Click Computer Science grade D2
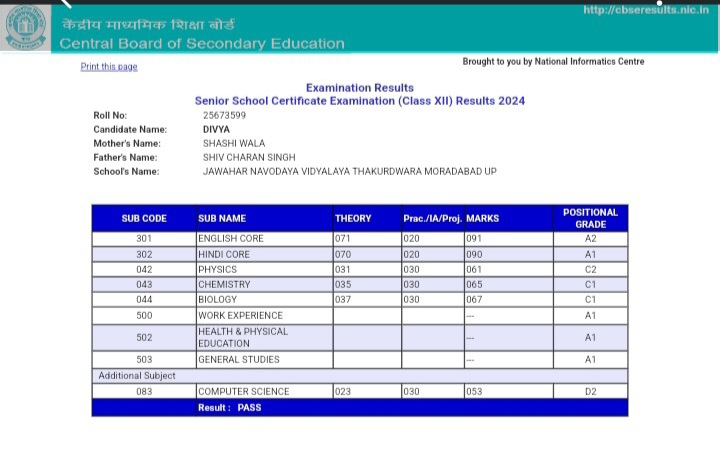 591,392
